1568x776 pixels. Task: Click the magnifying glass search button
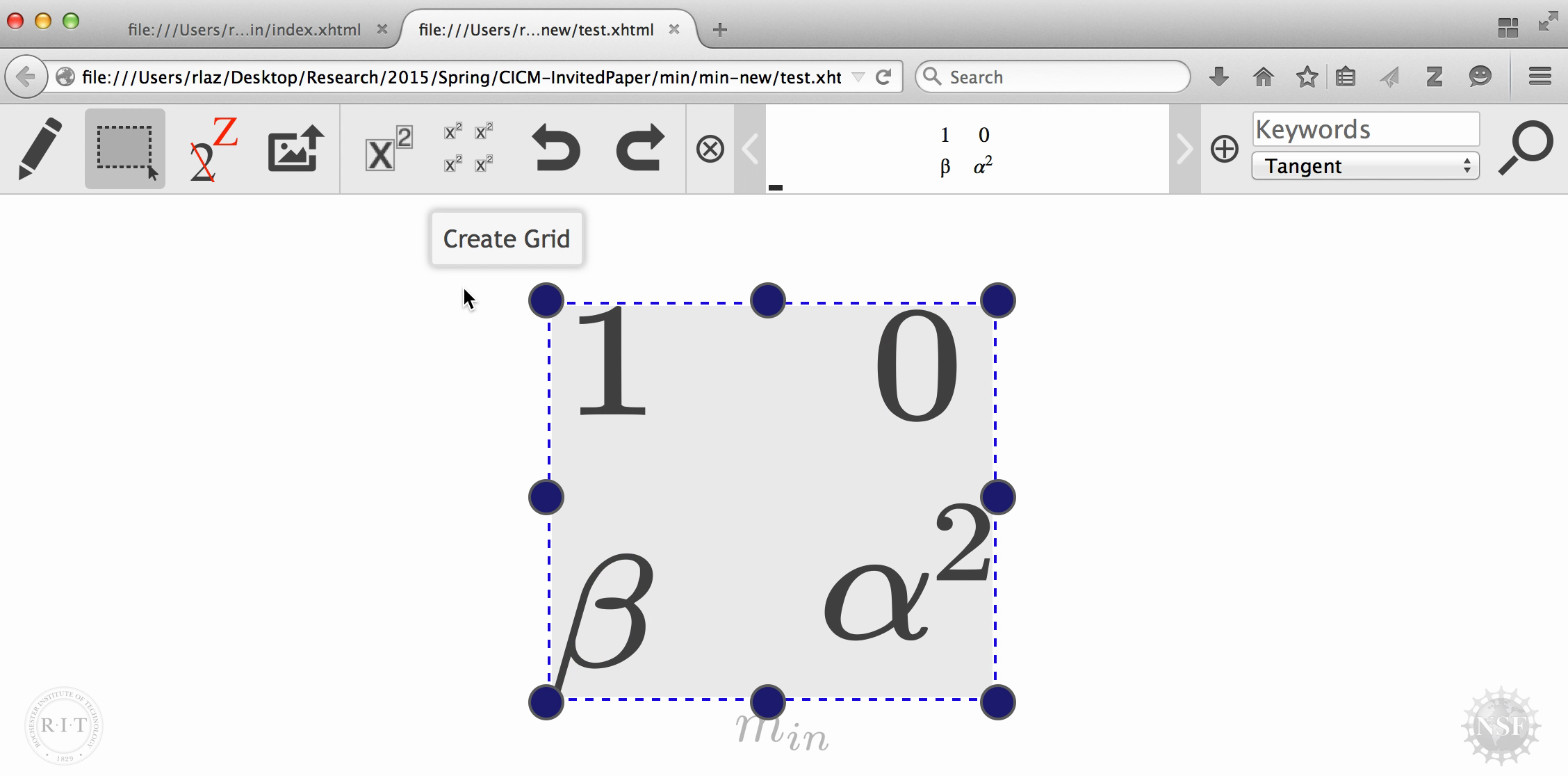point(1525,147)
